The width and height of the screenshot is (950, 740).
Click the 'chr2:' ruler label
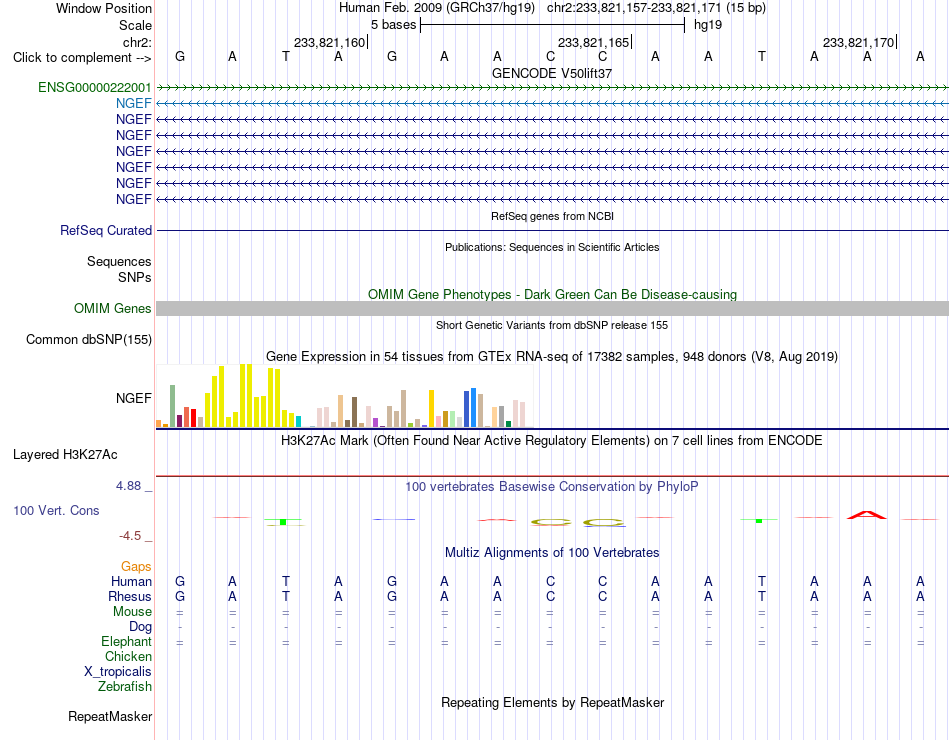[x=137, y=42]
